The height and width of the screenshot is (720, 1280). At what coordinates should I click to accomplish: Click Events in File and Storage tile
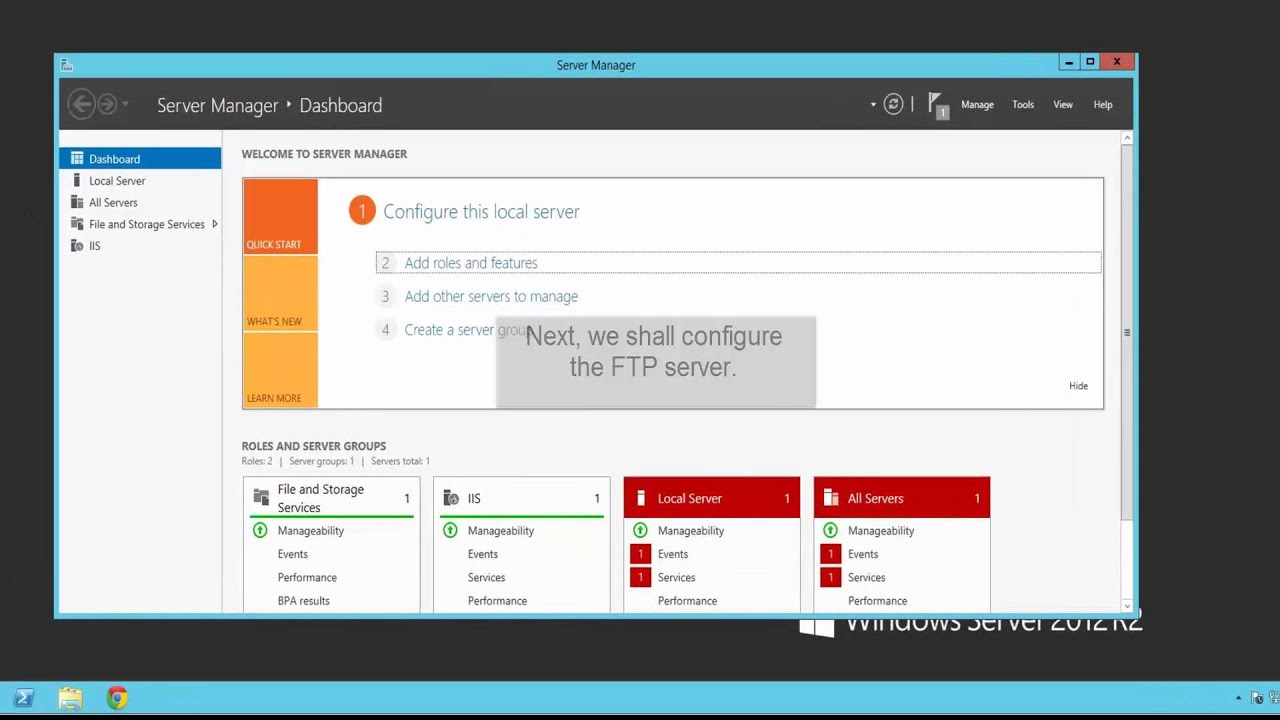pyautogui.click(x=293, y=554)
